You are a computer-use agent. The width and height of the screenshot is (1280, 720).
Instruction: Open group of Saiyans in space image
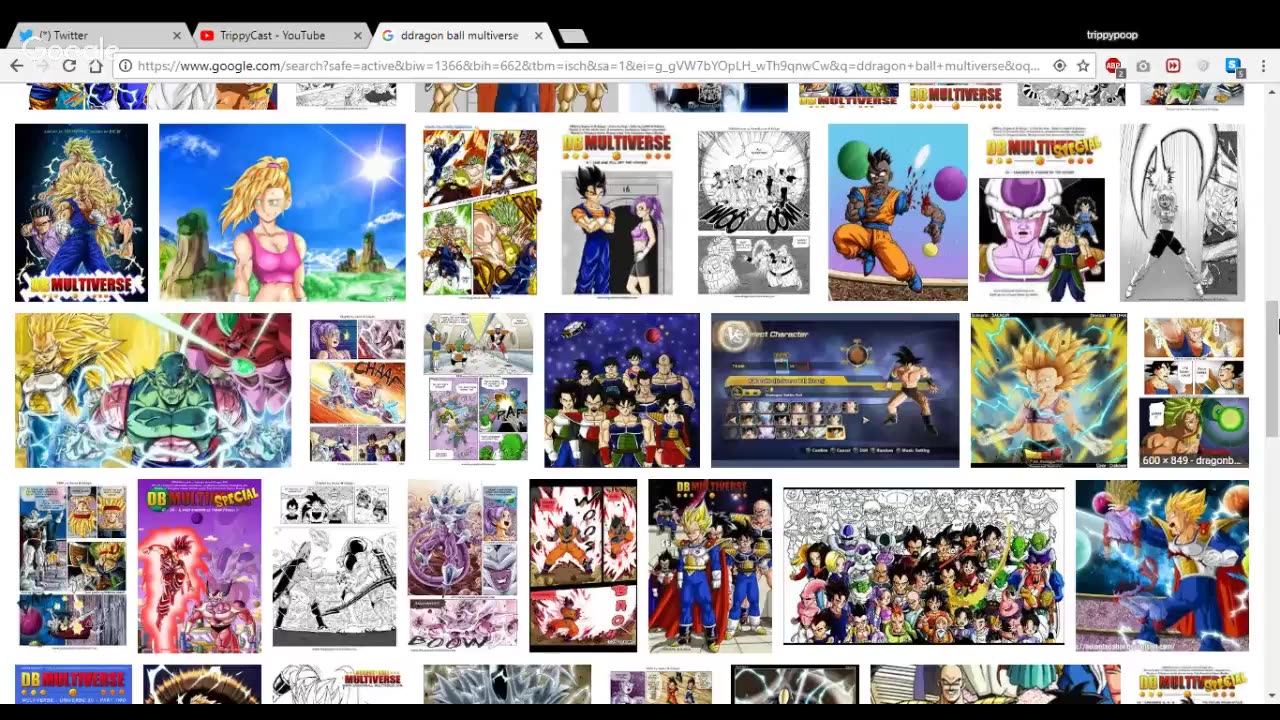[622, 390]
